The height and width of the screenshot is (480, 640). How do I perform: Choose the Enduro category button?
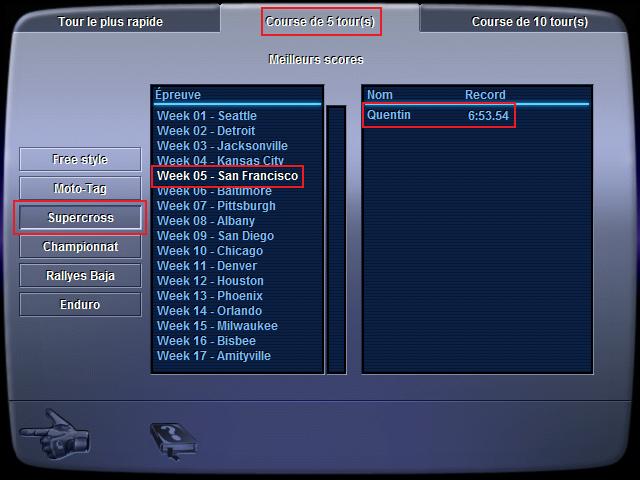click(80, 304)
